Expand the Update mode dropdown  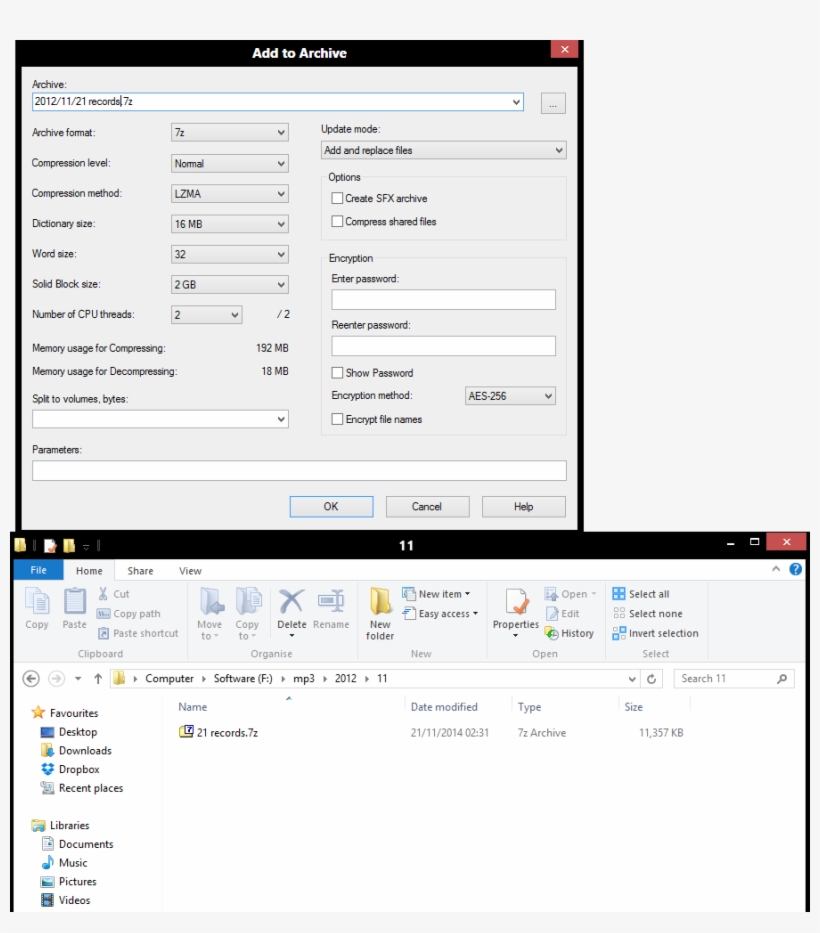click(x=443, y=151)
